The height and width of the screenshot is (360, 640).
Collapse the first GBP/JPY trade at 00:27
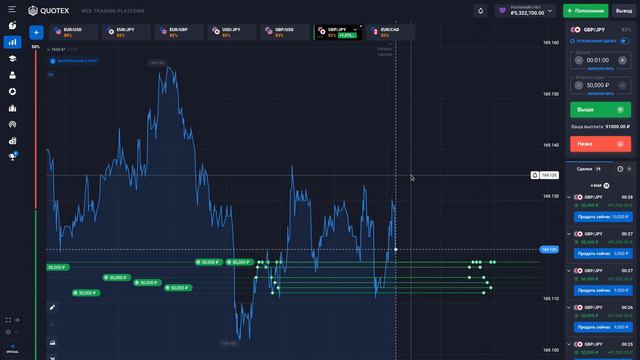[x=569, y=234]
